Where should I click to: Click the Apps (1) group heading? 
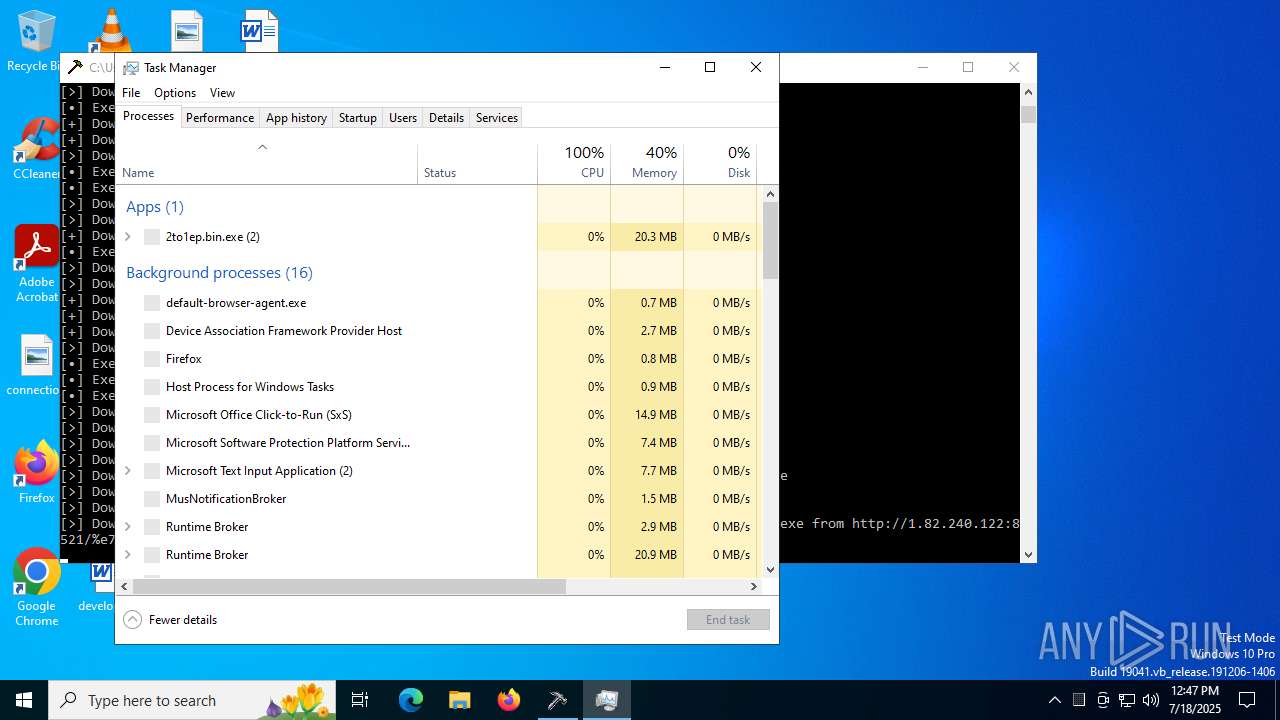click(155, 207)
